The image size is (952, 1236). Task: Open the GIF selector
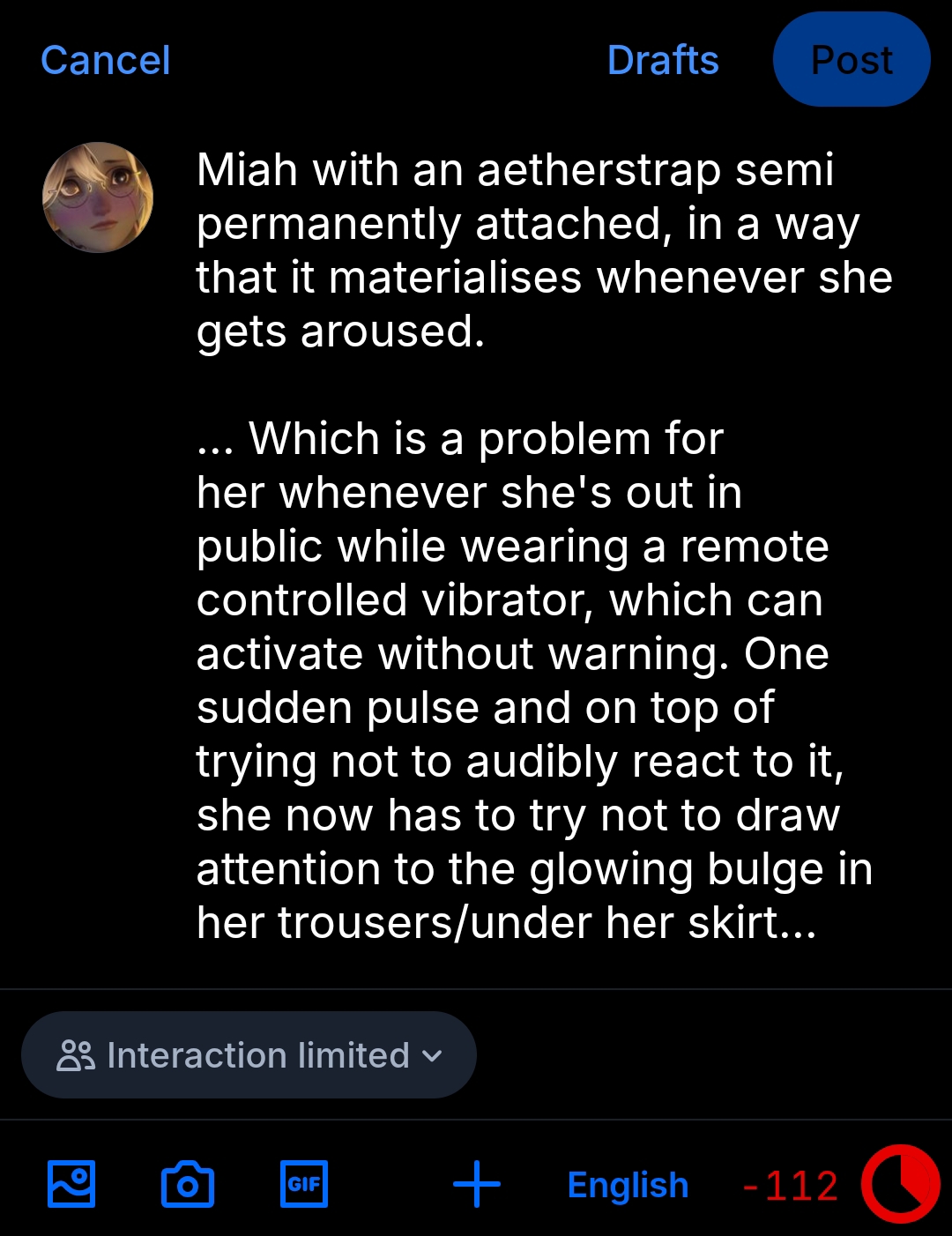[304, 1184]
